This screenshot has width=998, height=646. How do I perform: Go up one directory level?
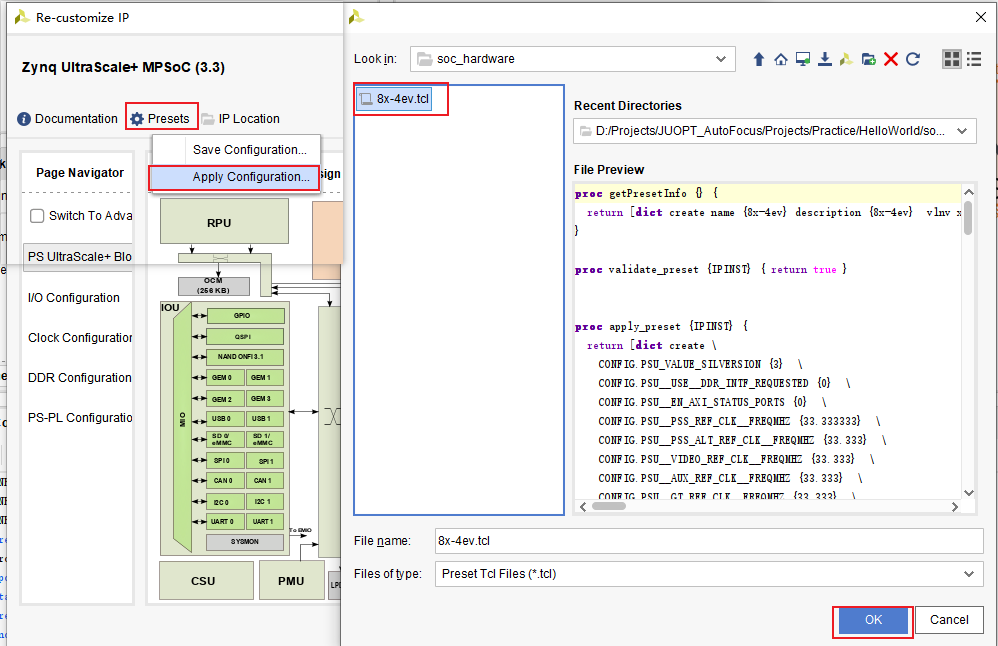coord(759,59)
